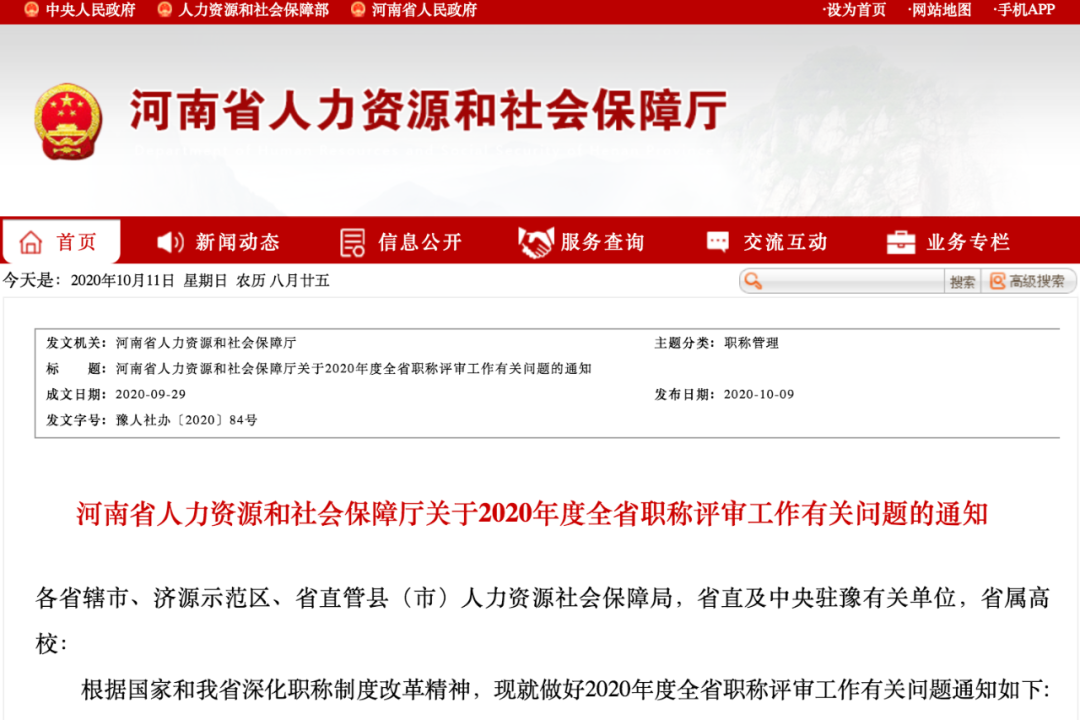Open 高级搜索 advanced search
Screen dimensions: 1080x720
coord(1027,281)
